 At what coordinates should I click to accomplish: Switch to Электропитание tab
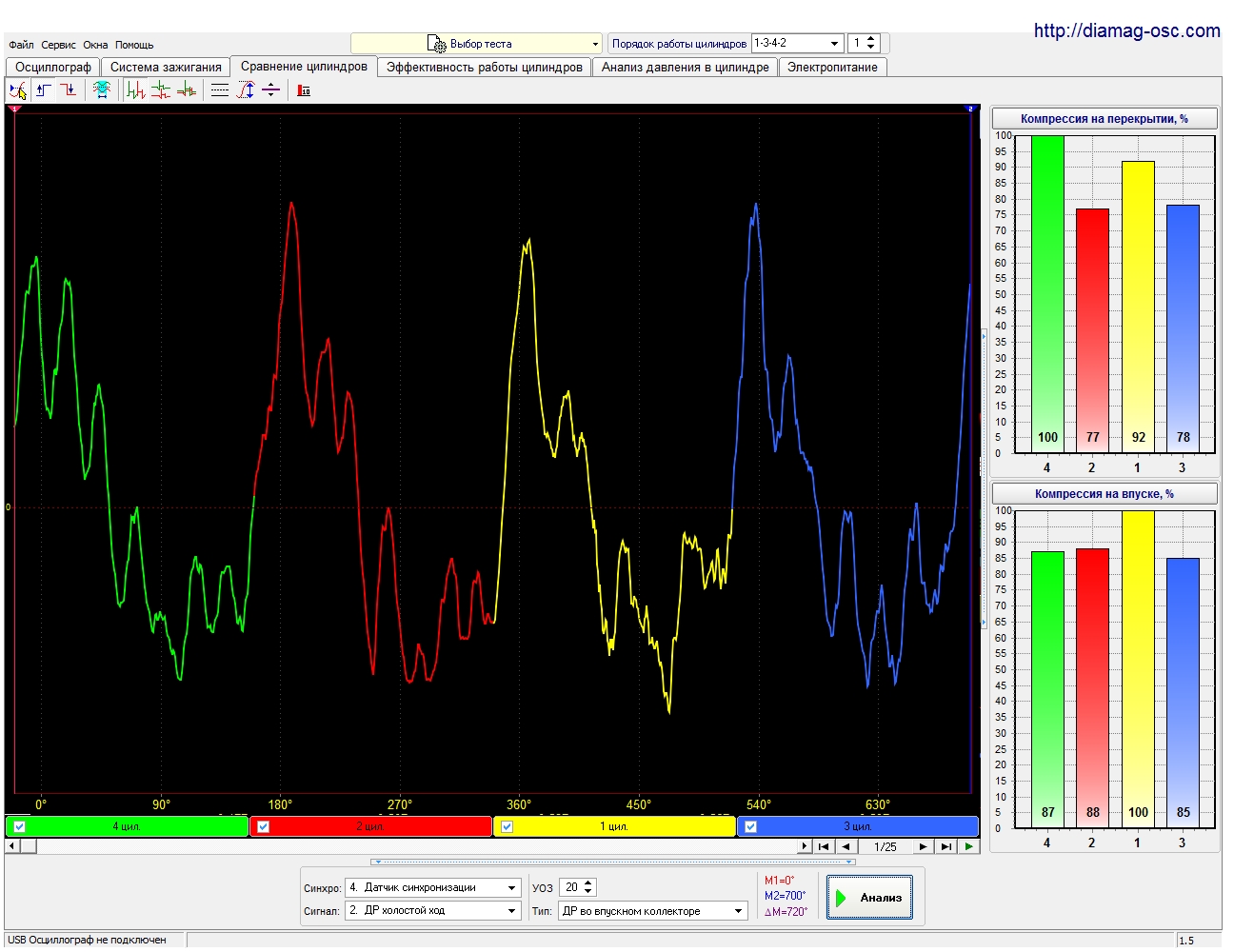pyautogui.click(x=832, y=68)
